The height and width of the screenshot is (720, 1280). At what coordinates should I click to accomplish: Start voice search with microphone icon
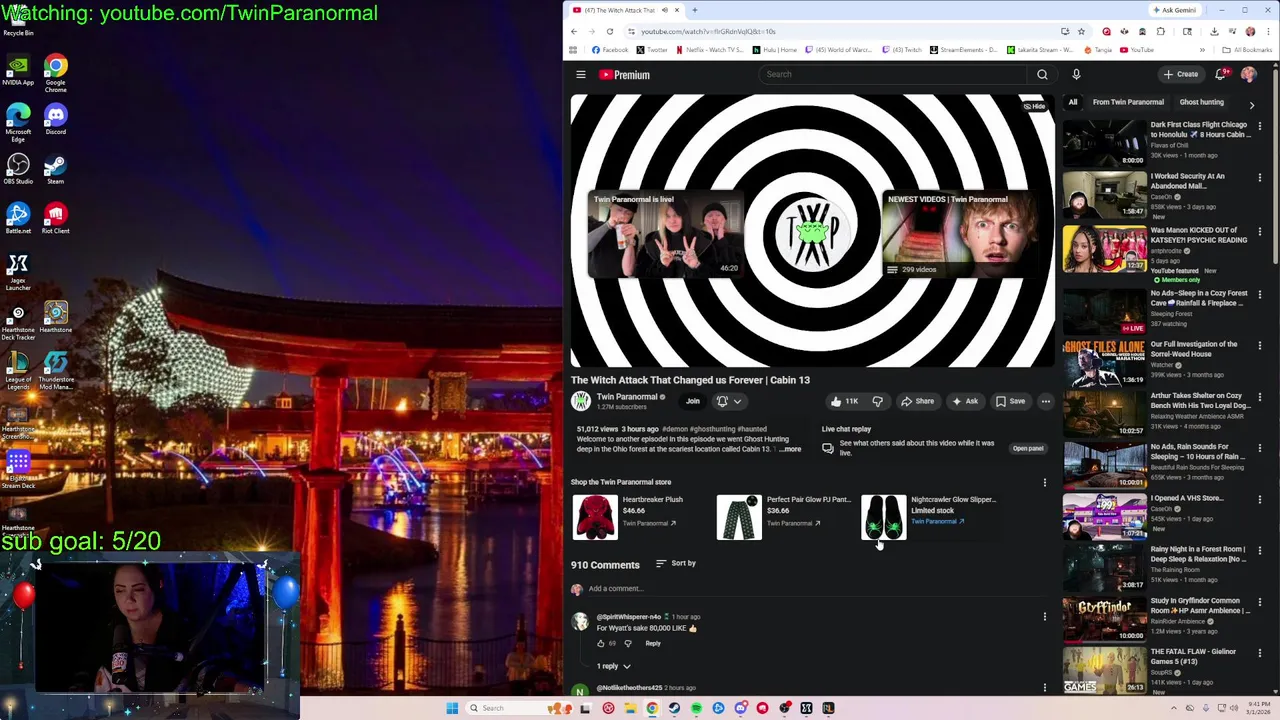coord(1076,74)
